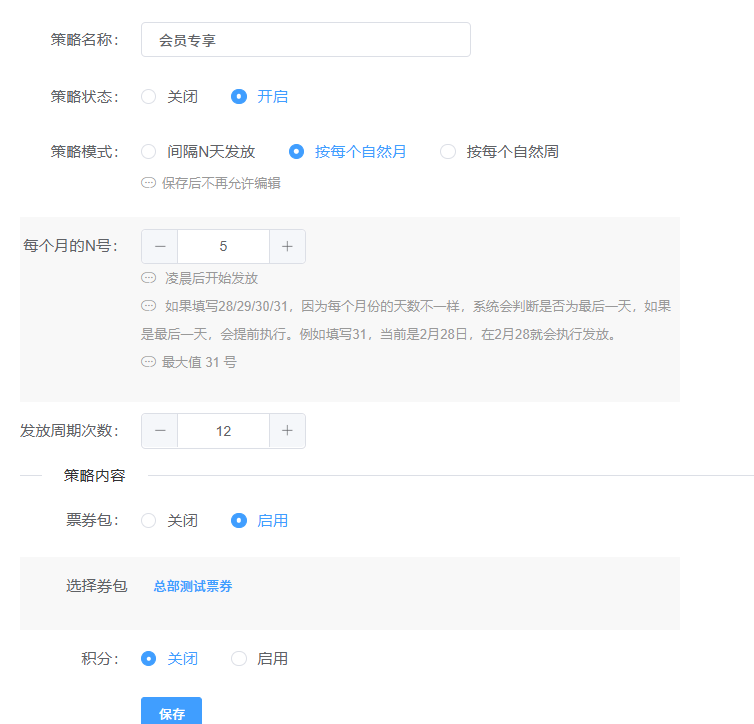754x724 pixels.
Task: Click hint icon beside 保存后不再允许编辑
Action: click(149, 183)
